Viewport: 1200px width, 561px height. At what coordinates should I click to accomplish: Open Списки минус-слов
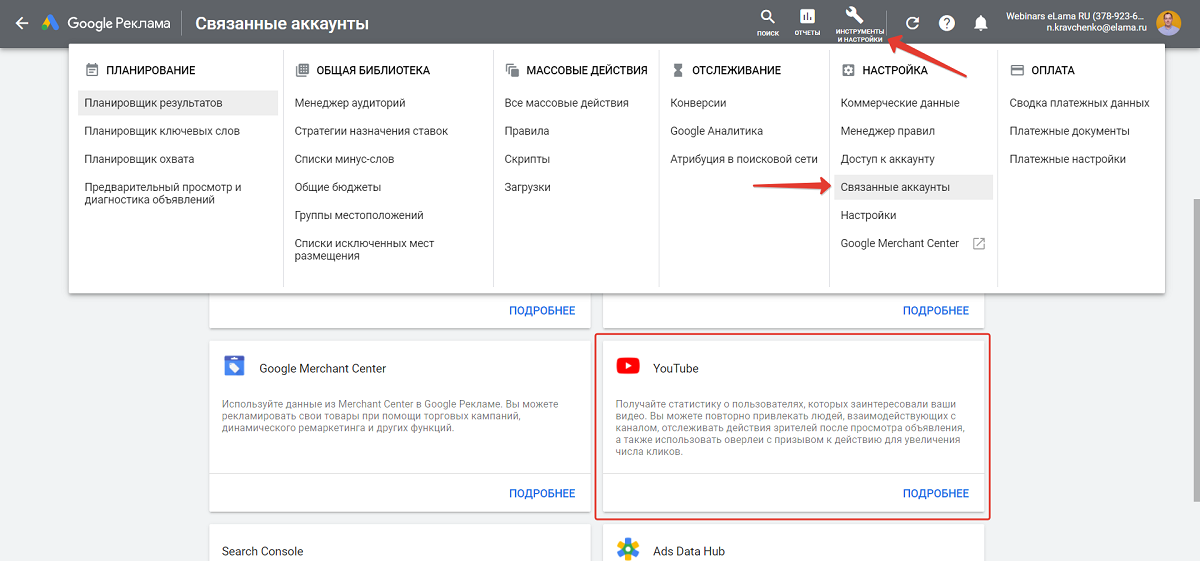coord(344,159)
